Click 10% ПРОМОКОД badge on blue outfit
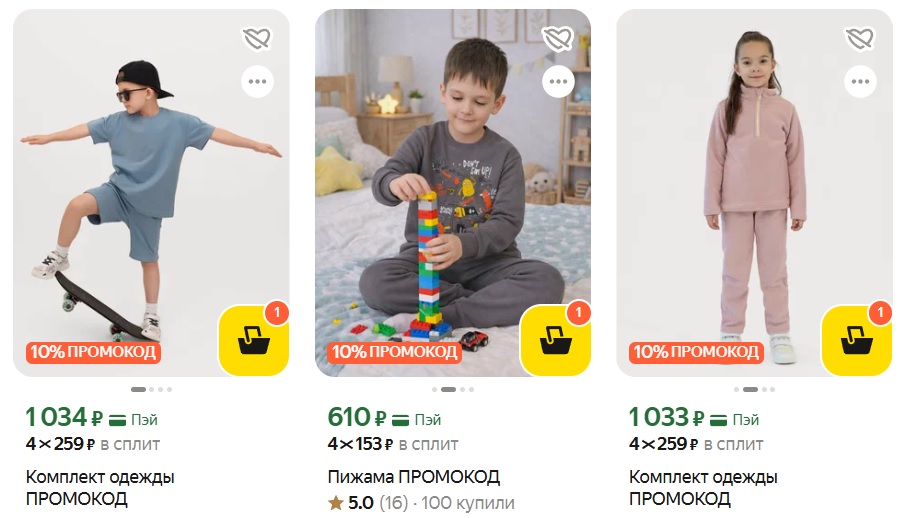The height and width of the screenshot is (518, 904). point(93,352)
